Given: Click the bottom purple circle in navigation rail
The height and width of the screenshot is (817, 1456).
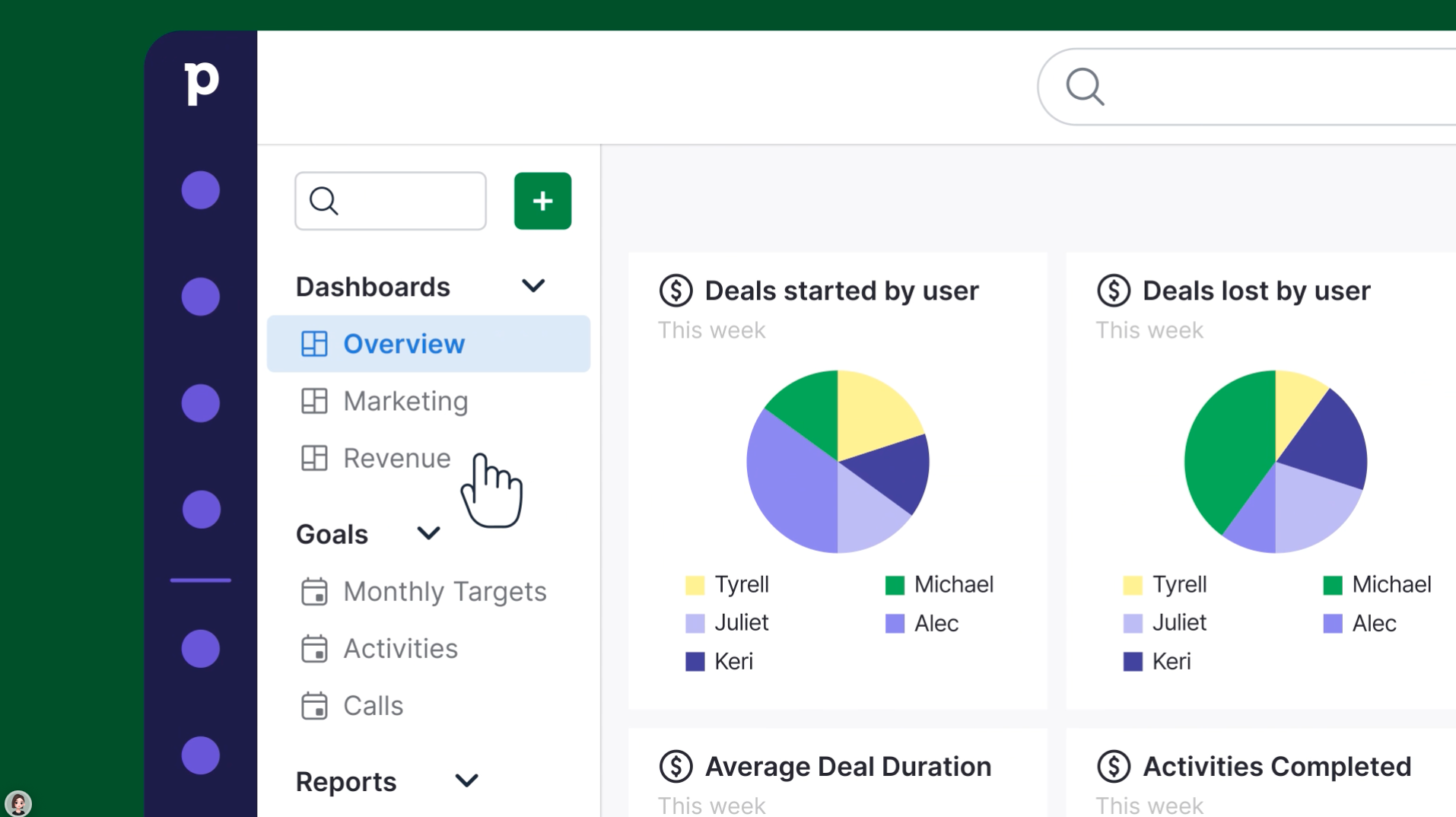Looking at the screenshot, I should pos(201,755).
